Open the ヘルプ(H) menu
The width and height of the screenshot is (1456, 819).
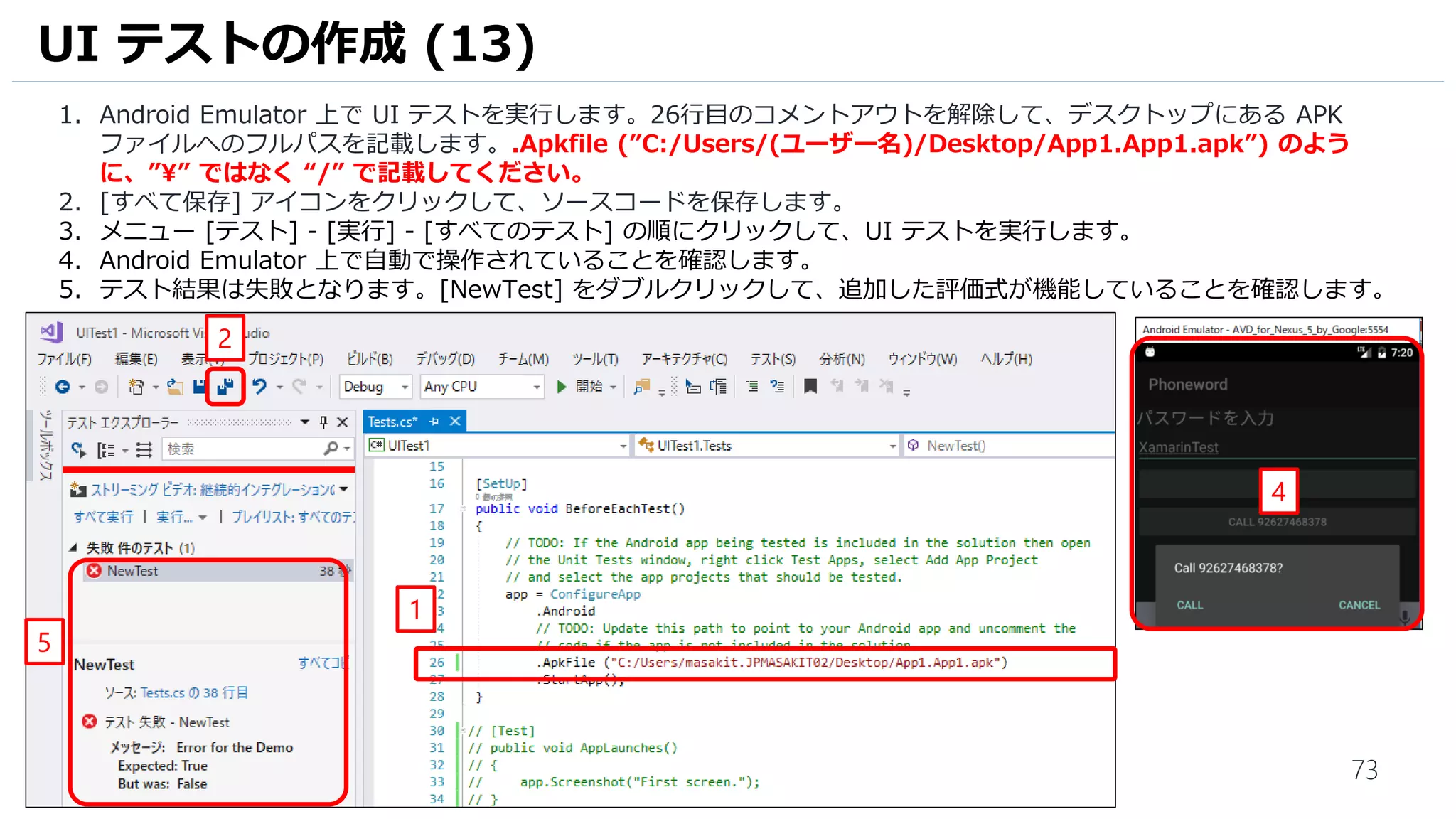[1006, 359]
